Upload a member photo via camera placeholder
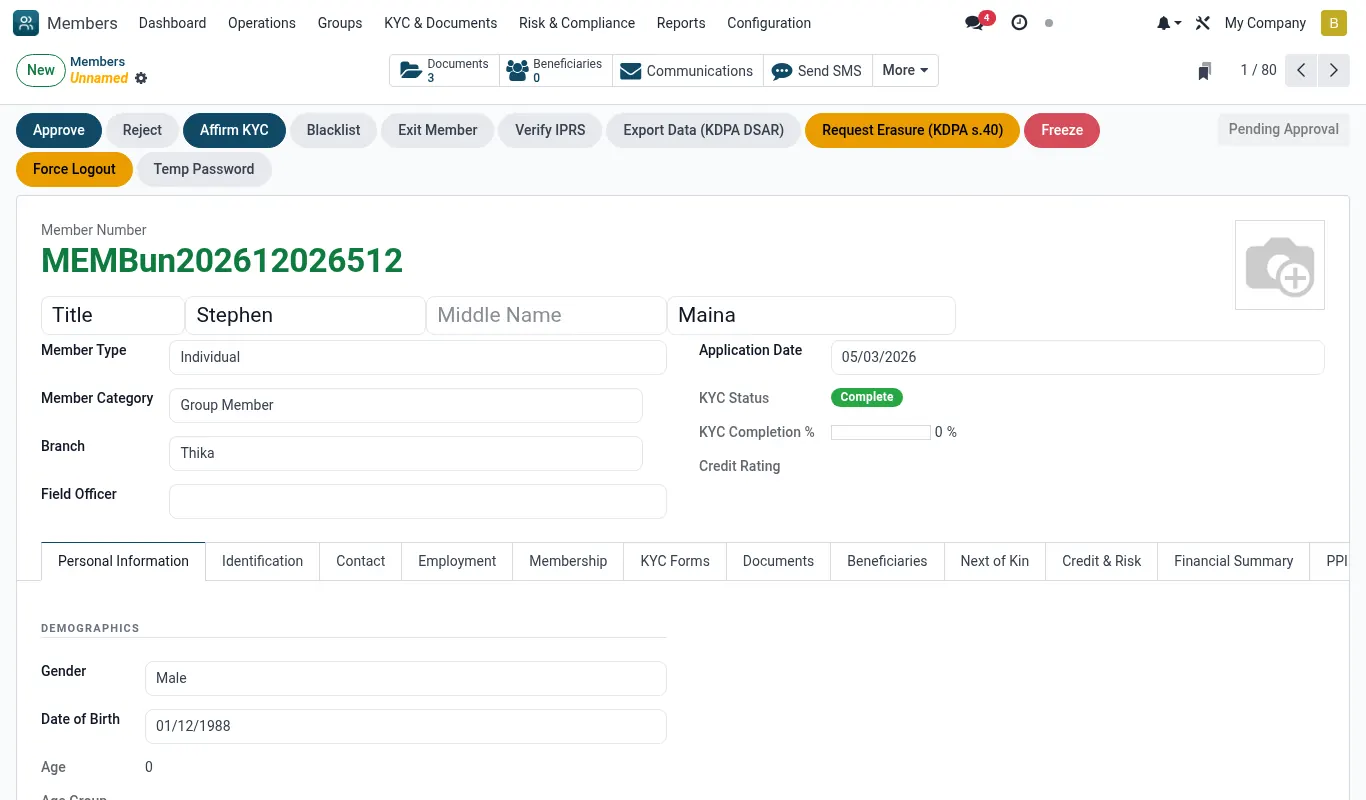Viewport: 1366px width, 800px height. tap(1280, 265)
